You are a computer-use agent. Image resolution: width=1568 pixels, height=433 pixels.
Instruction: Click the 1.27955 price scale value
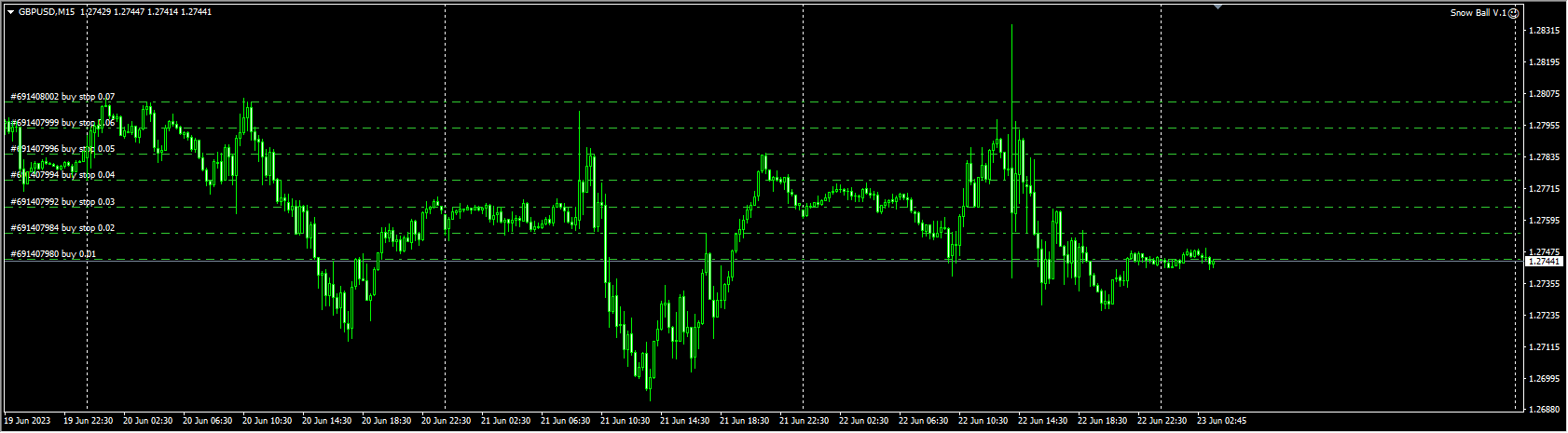[x=1545, y=126]
